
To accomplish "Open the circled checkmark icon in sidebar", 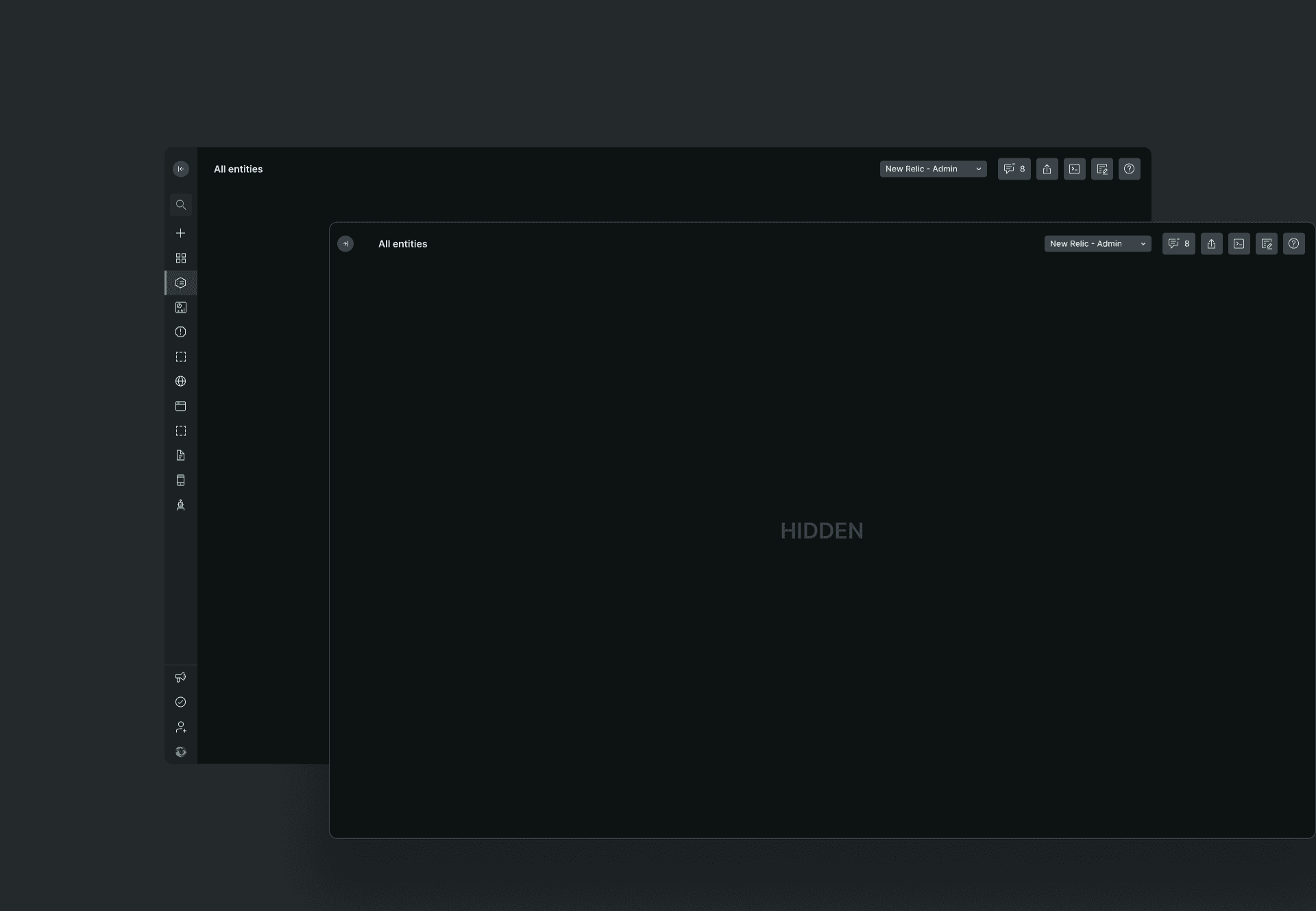I will pos(181,702).
